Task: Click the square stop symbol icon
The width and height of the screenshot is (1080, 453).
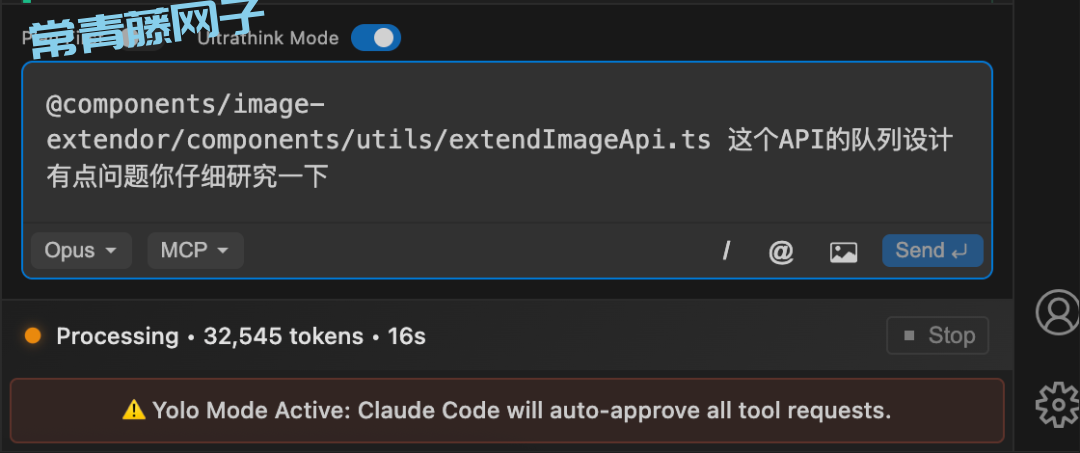Action: pyautogui.click(x=909, y=336)
